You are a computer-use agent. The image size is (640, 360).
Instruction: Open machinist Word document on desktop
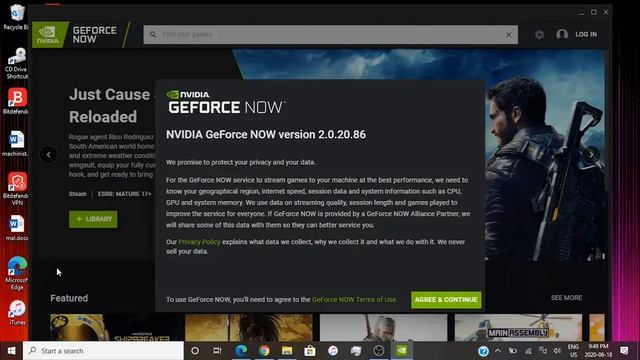16,144
